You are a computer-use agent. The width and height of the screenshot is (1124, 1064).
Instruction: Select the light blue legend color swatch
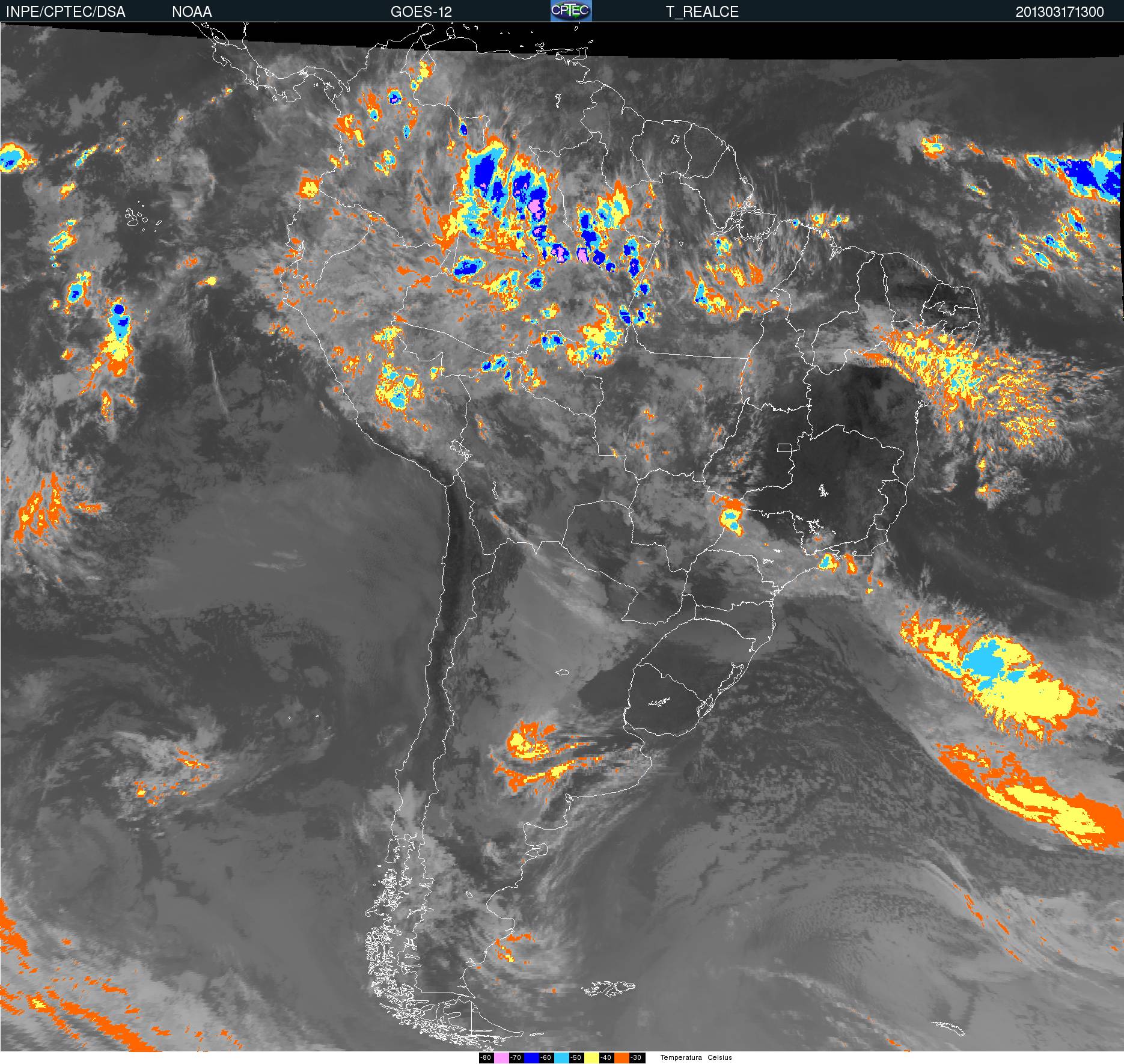(x=561, y=1057)
